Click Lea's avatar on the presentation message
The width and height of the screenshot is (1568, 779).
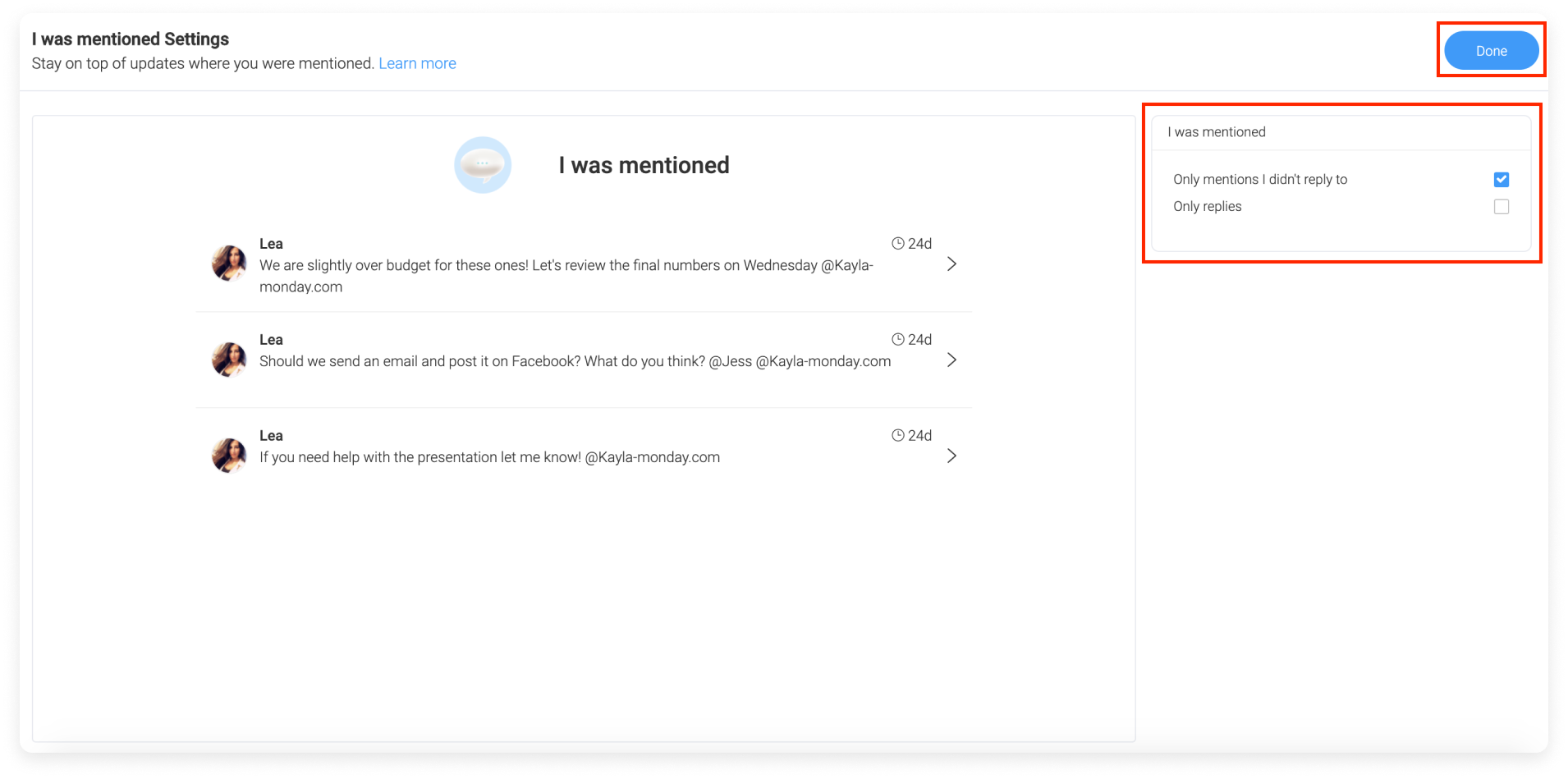click(x=229, y=456)
